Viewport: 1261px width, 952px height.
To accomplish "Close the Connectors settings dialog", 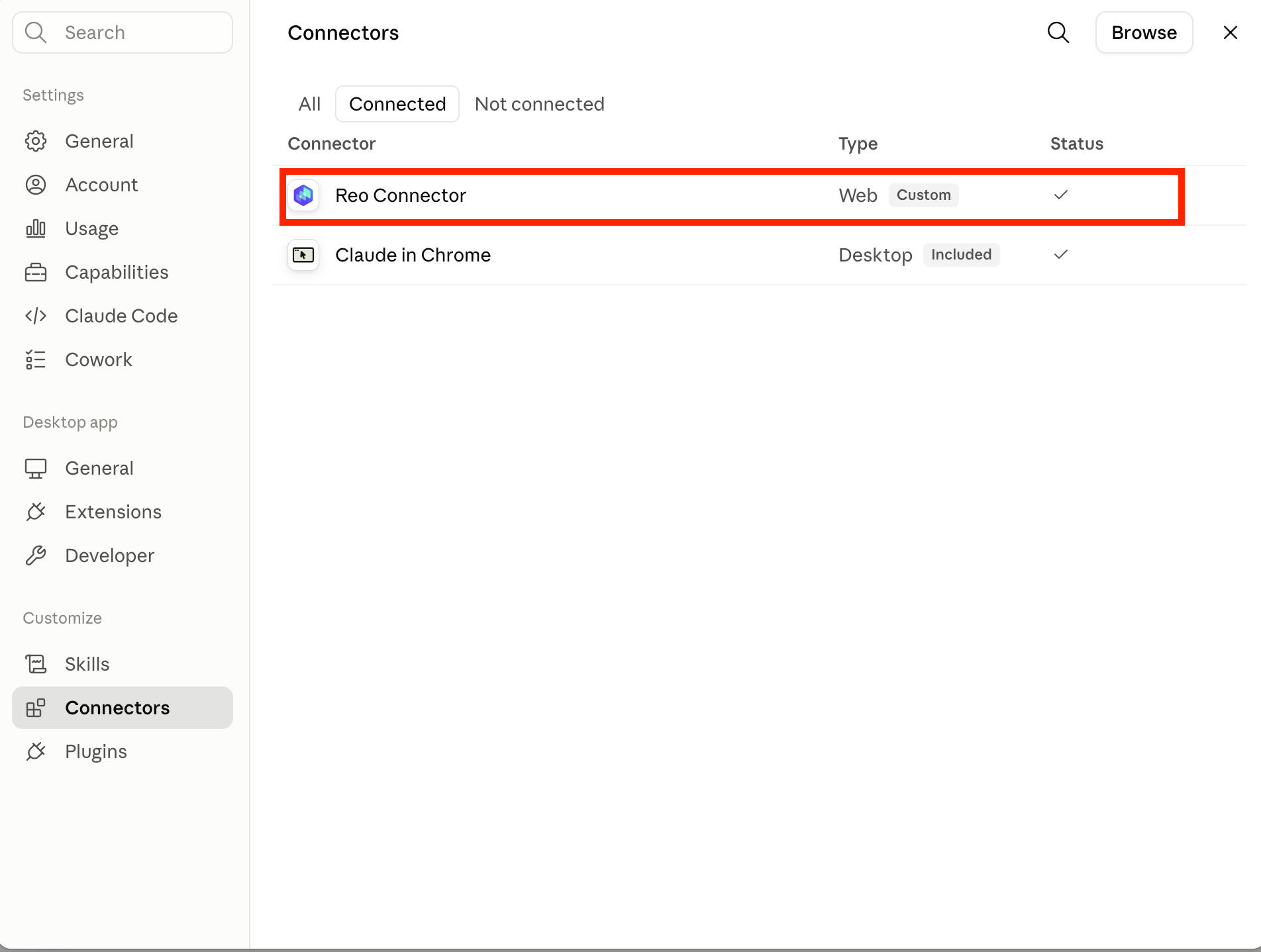I will [1231, 32].
